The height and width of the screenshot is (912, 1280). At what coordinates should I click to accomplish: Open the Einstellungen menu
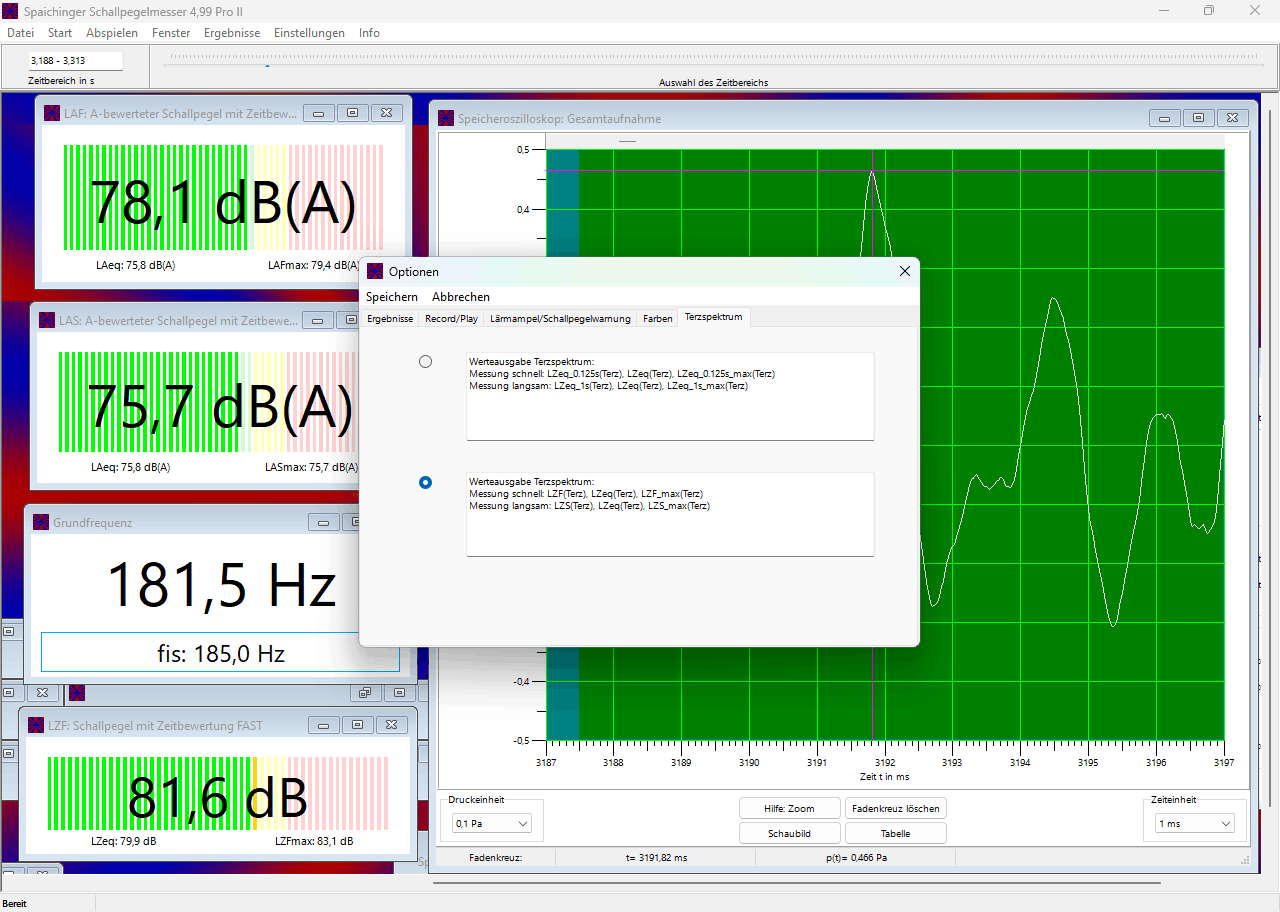point(309,33)
